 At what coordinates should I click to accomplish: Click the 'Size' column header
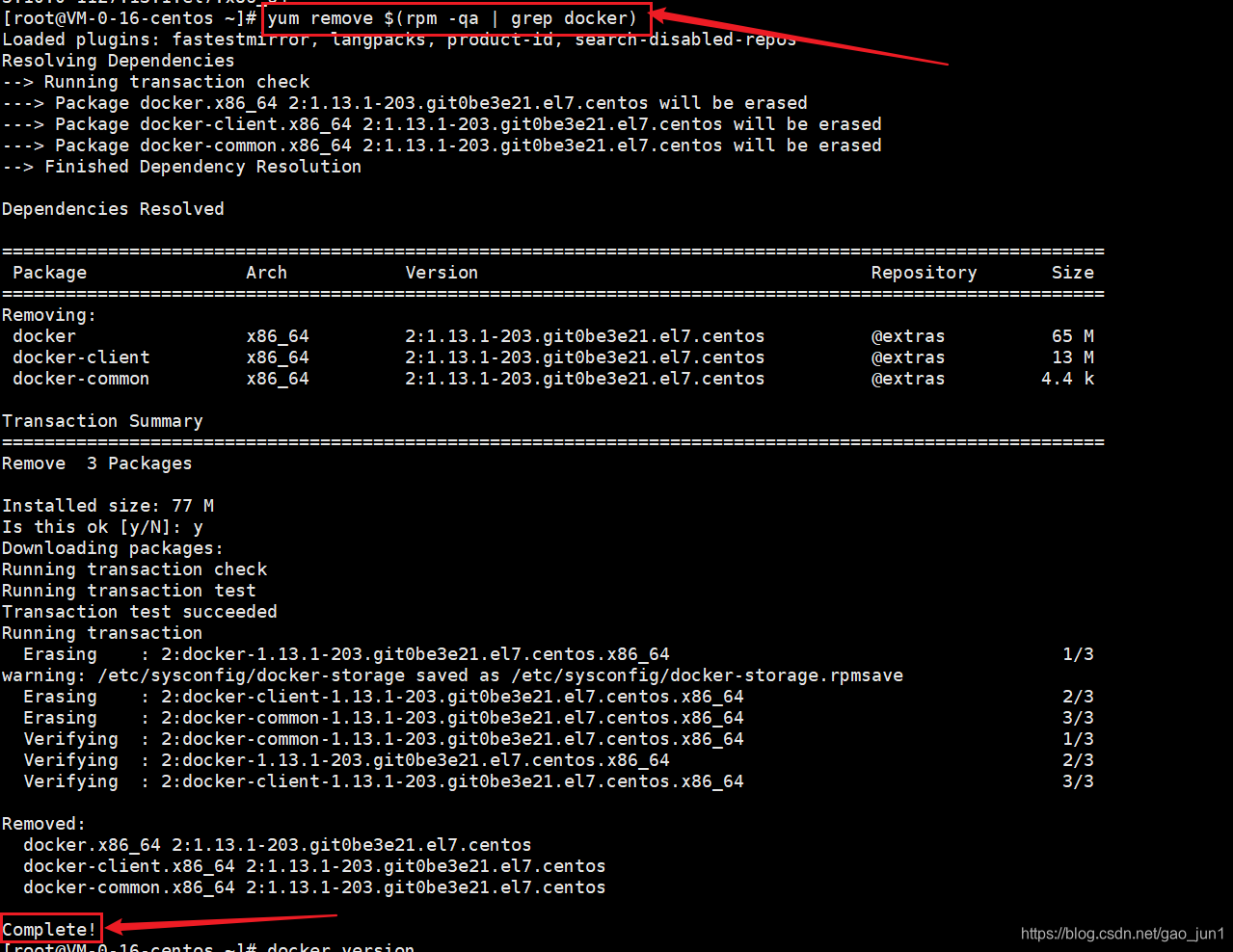pos(1073,273)
